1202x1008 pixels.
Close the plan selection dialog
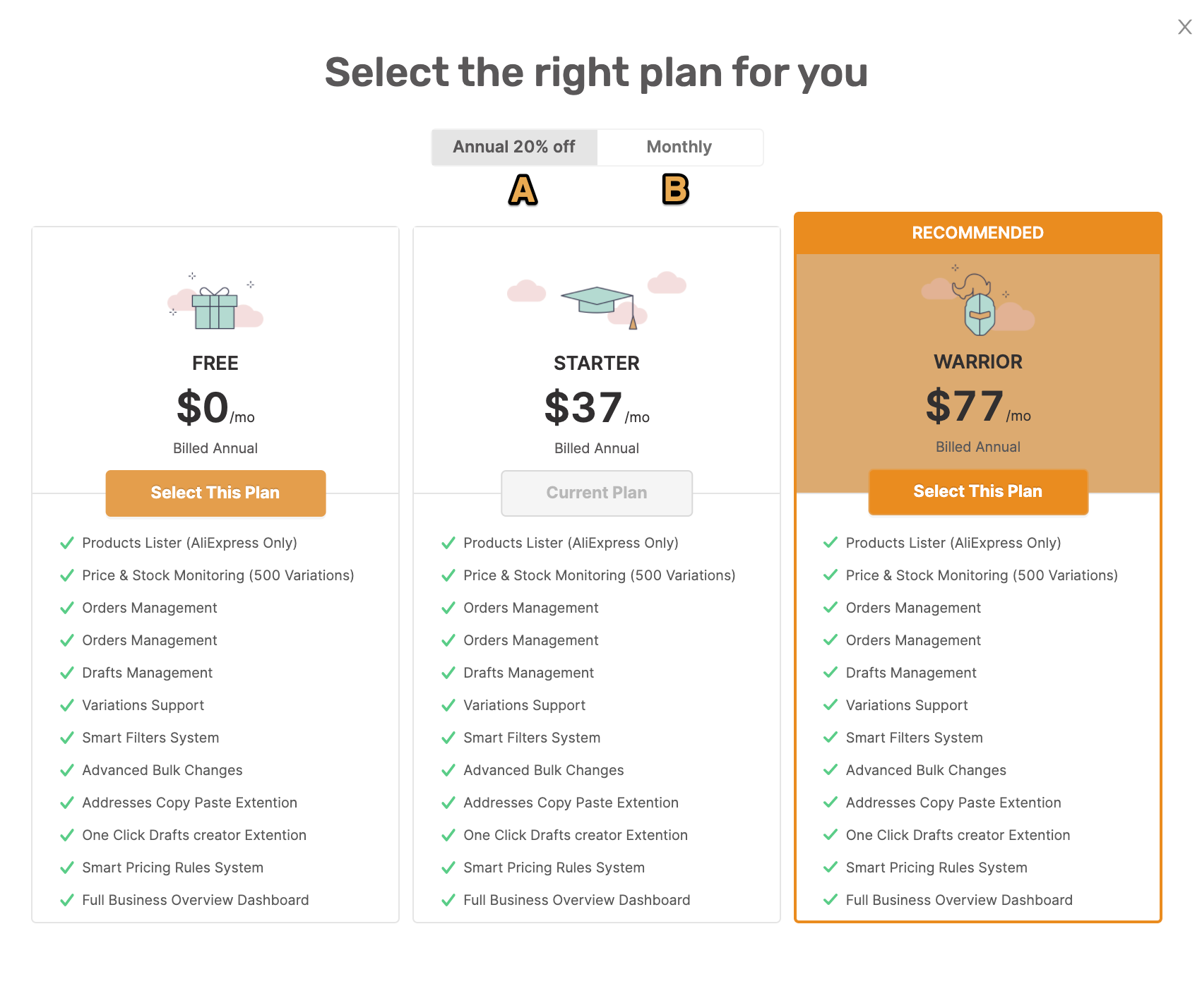1184,27
